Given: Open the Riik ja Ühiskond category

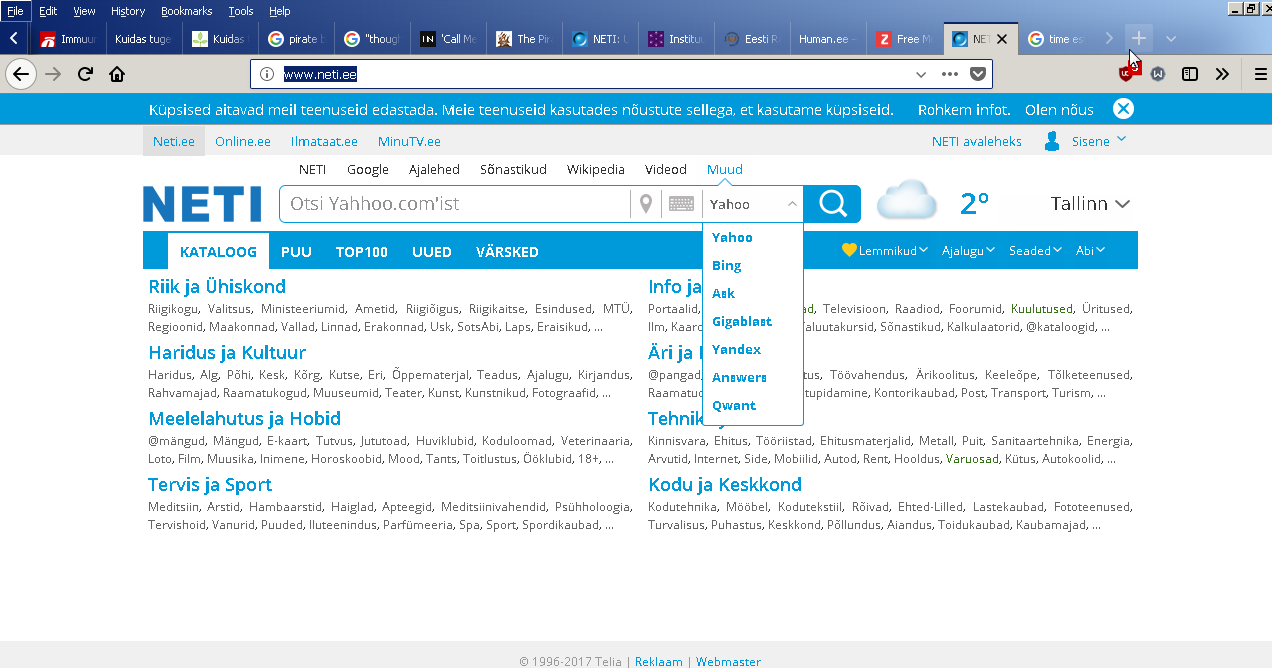Looking at the screenshot, I should tap(217, 287).
